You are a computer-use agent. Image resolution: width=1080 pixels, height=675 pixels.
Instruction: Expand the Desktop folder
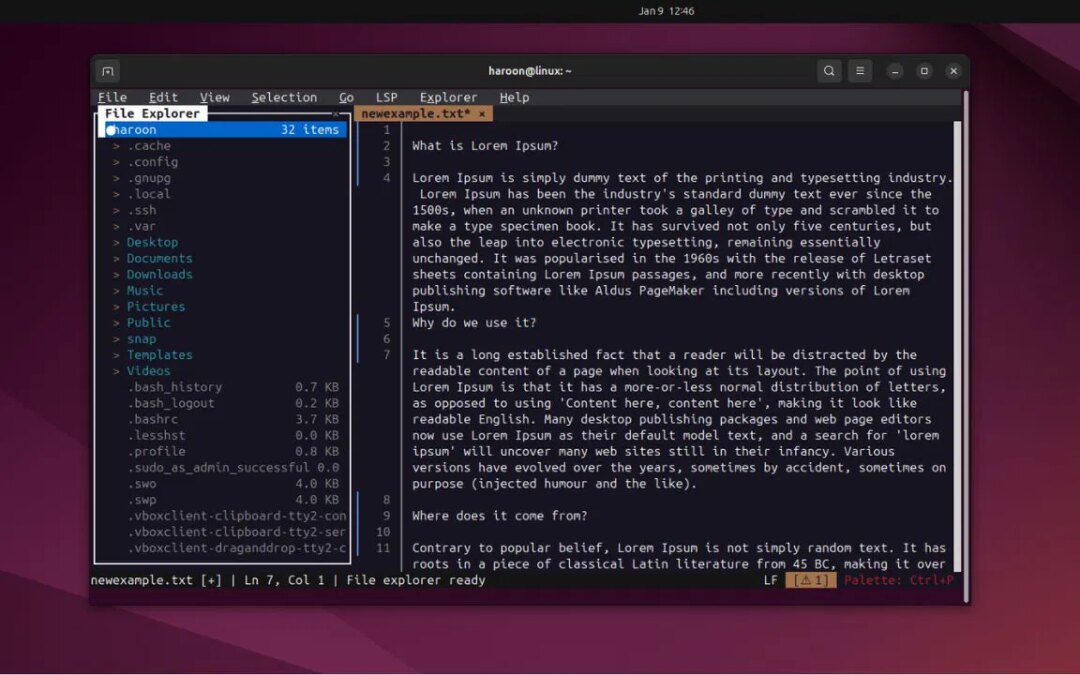[152, 242]
